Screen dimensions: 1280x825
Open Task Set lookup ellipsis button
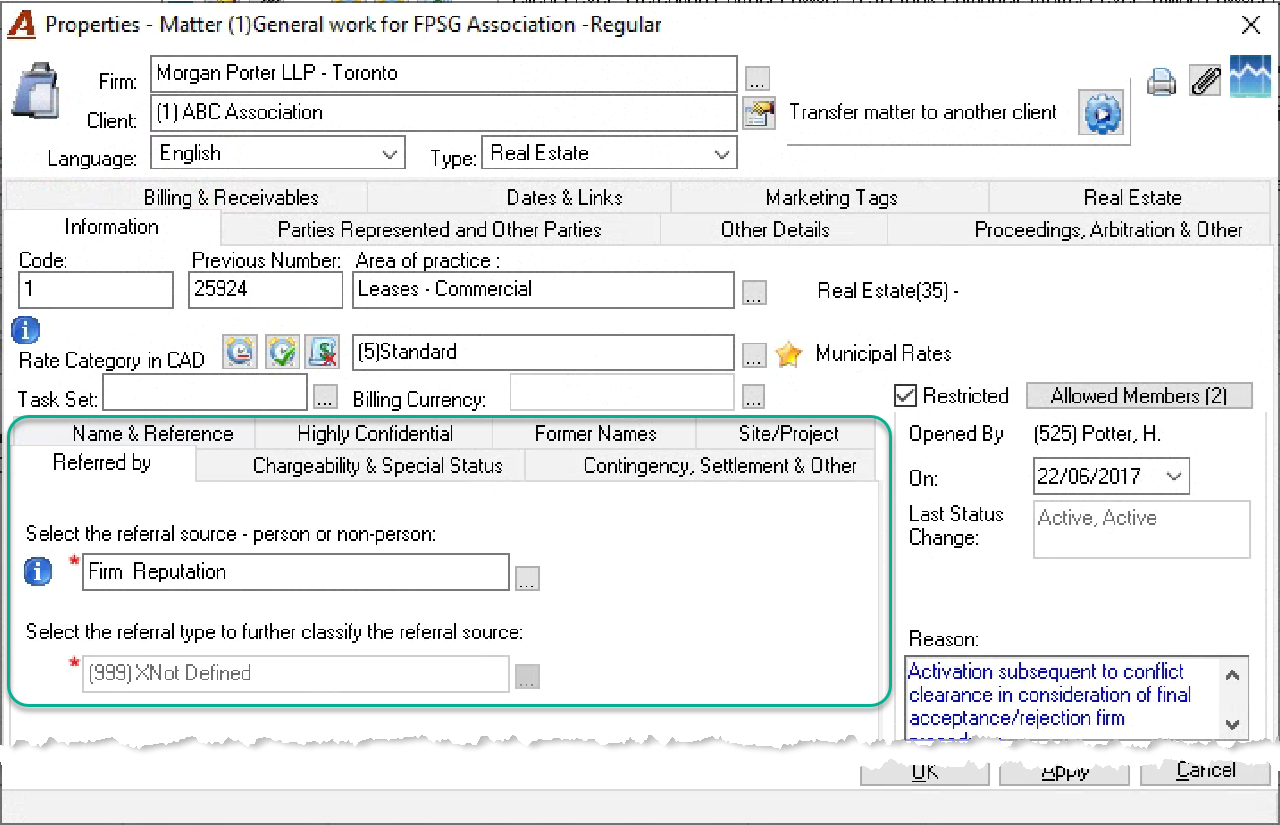[325, 397]
